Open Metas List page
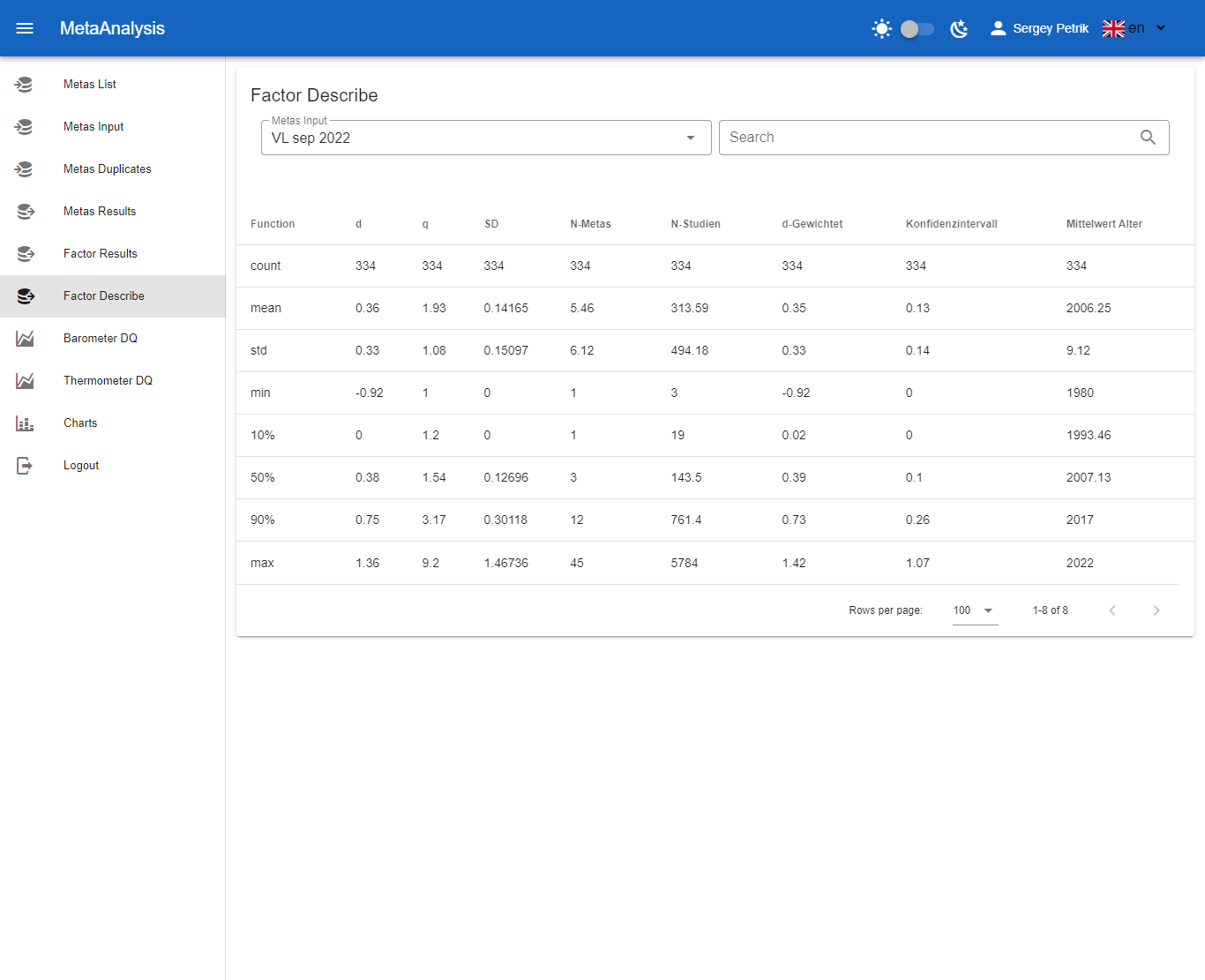The image size is (1205, 980). tap(113, 85)
